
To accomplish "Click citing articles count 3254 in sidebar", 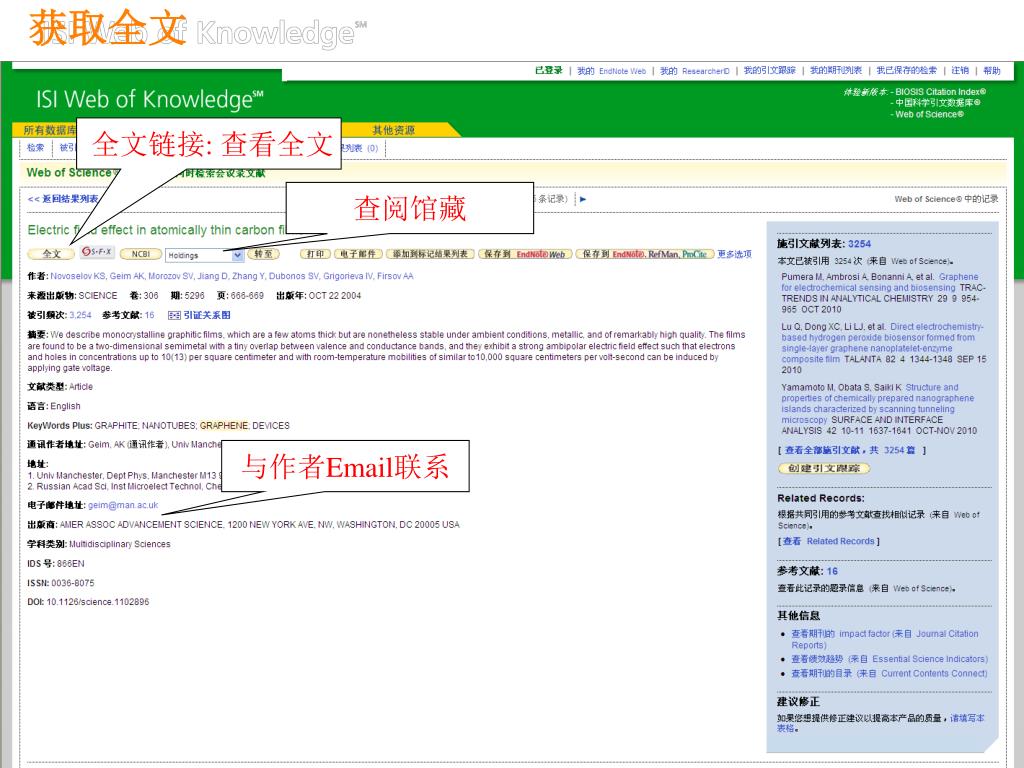I will [x=859, y=244].
